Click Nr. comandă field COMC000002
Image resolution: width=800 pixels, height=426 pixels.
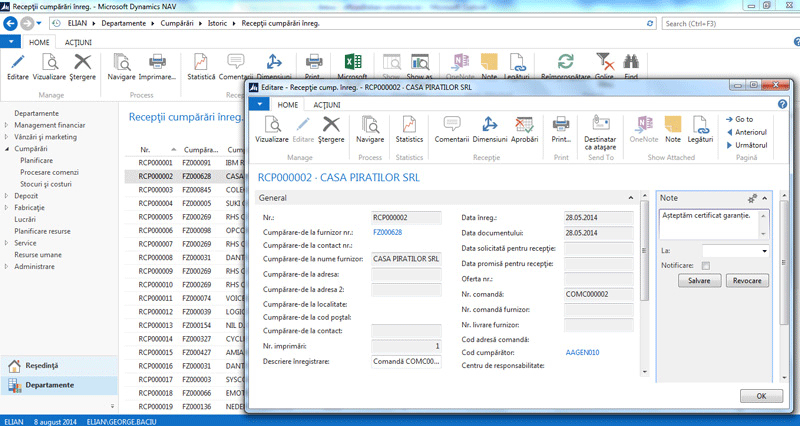[x=599, y=294]
